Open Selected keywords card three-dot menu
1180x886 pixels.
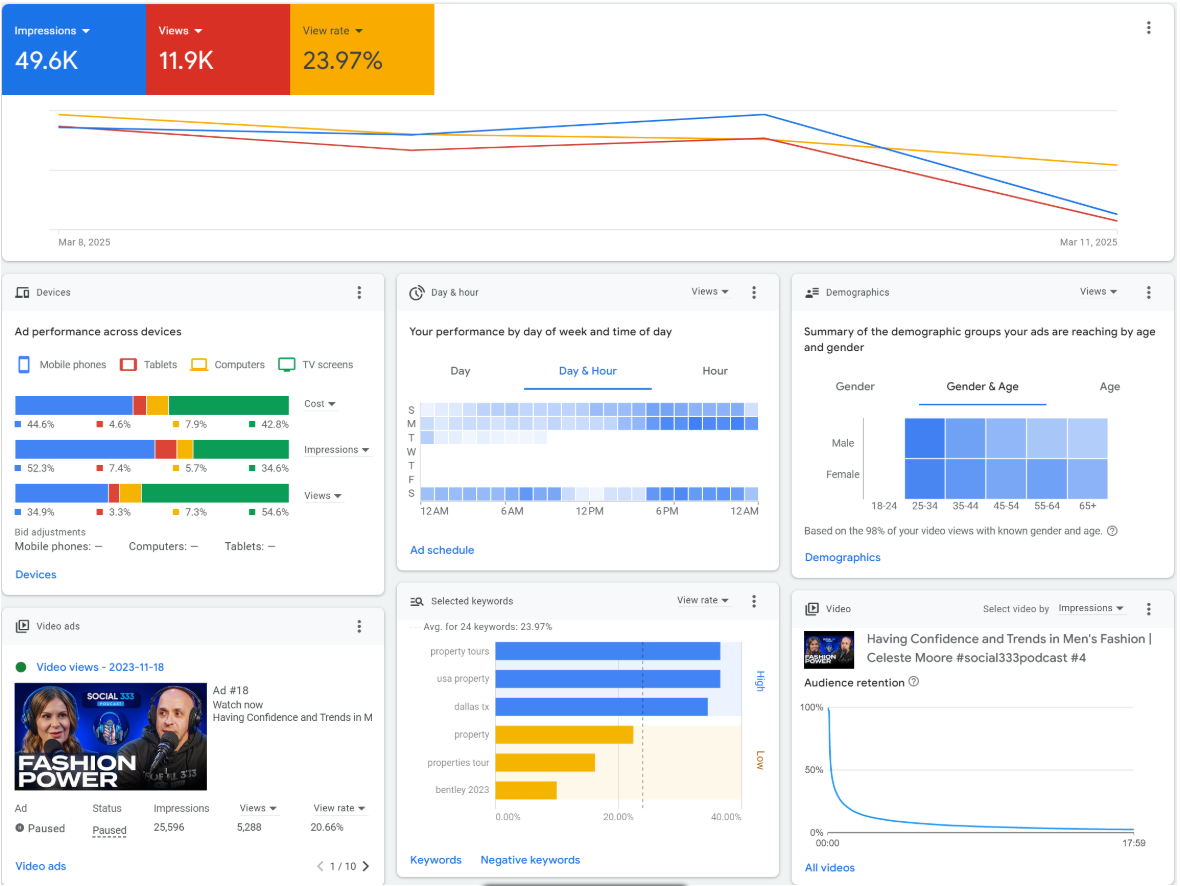point(754,601)
